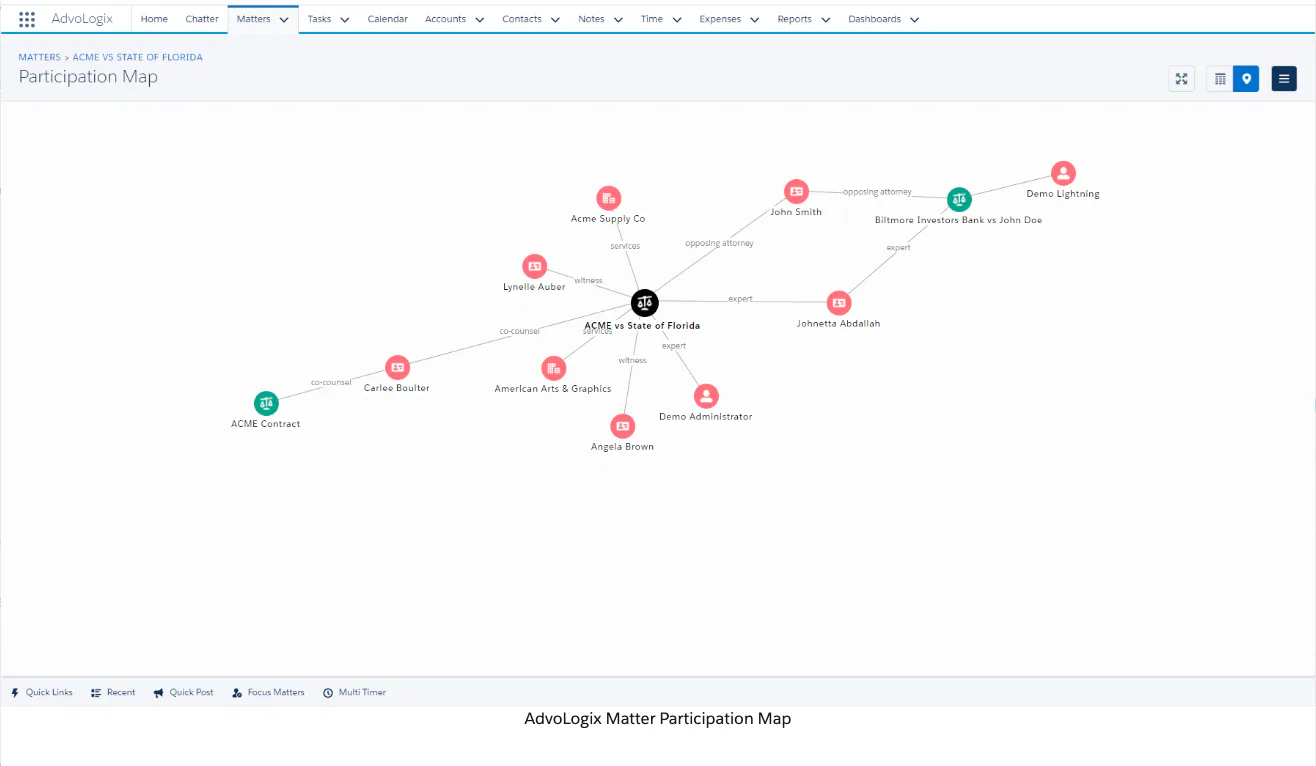Select the ACME Contract matter node
This screenshot has height=766, width=1316.
point(265,403)
